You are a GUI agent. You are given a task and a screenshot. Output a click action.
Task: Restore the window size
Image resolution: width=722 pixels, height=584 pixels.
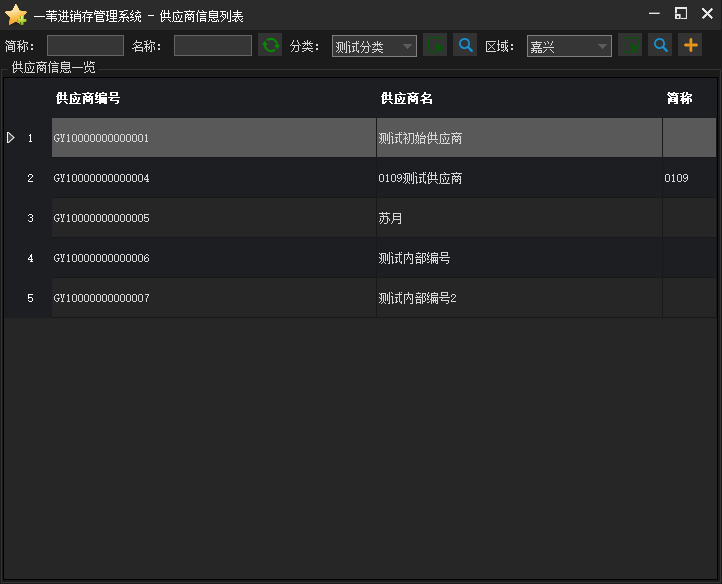click(681, 13)
